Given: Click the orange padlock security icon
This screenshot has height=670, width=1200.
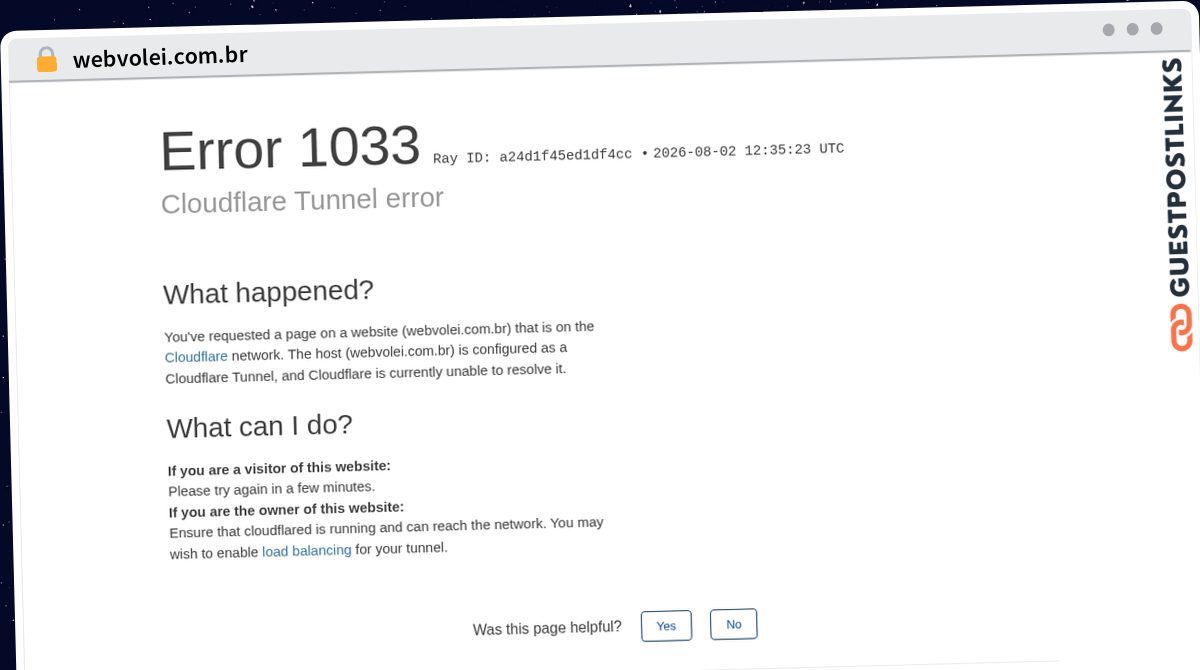Looking at the screenshot, I should (x=47, y=60).
